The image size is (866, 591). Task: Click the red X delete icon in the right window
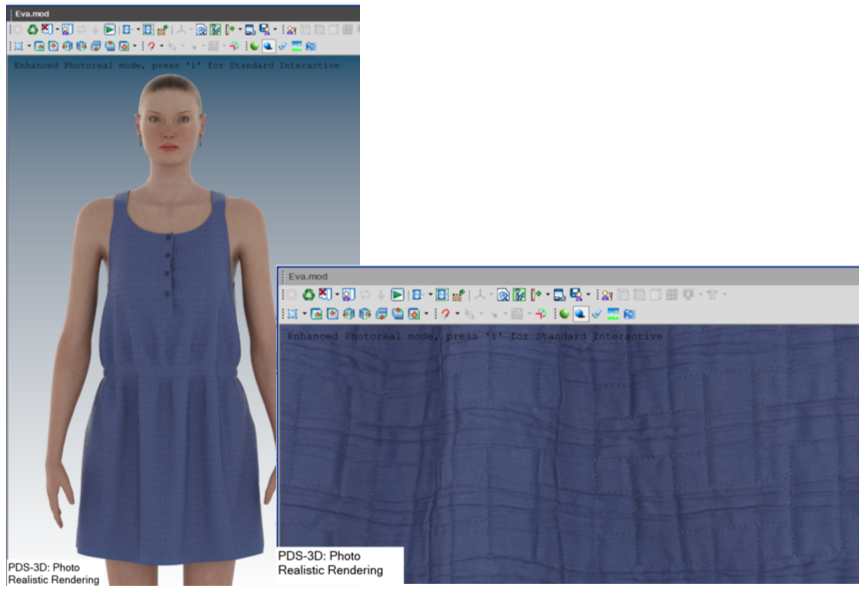click(325, 295)
